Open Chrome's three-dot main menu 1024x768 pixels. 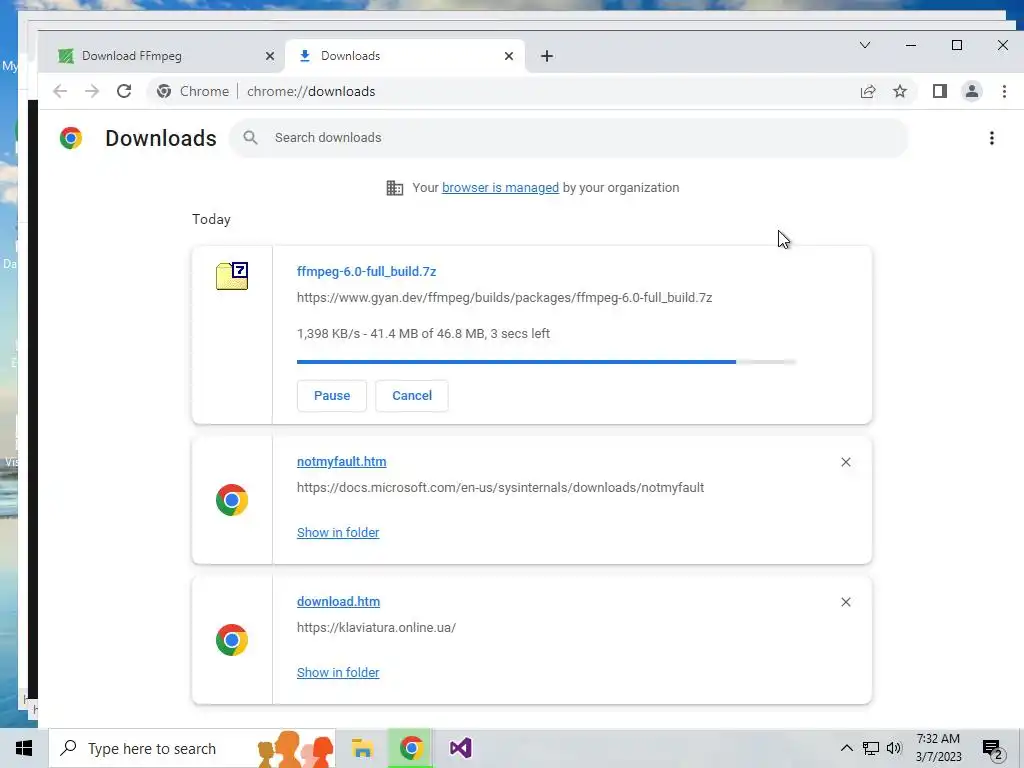pyautogui.click(x=1004, y=91)
